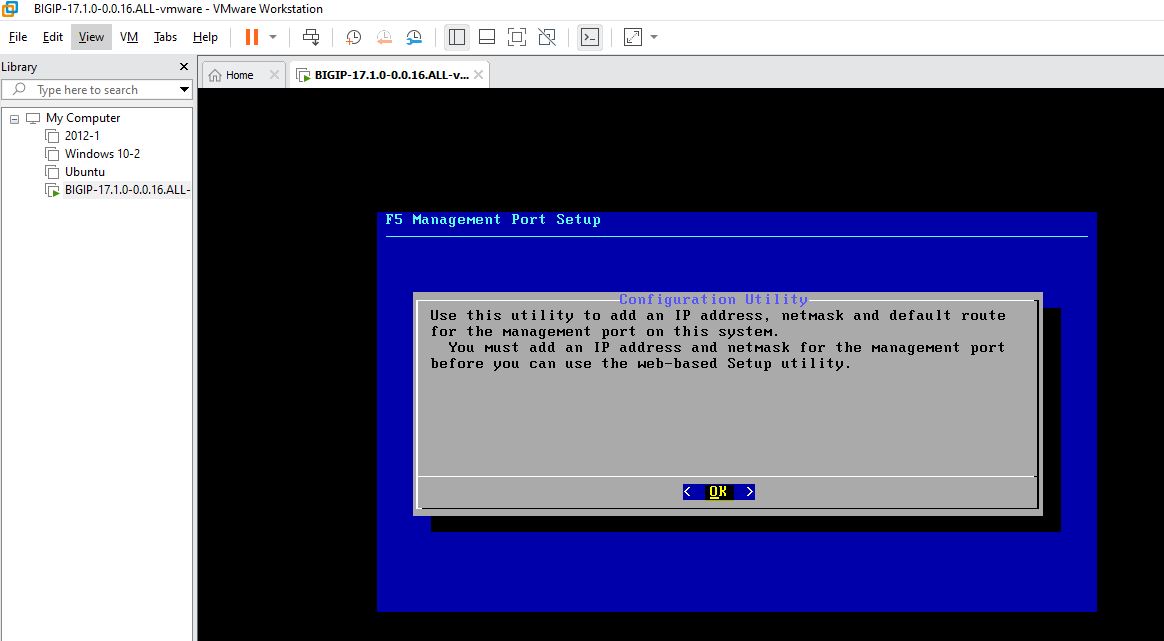Close the BIGIP-17.1.0 tab

(479, 75)
